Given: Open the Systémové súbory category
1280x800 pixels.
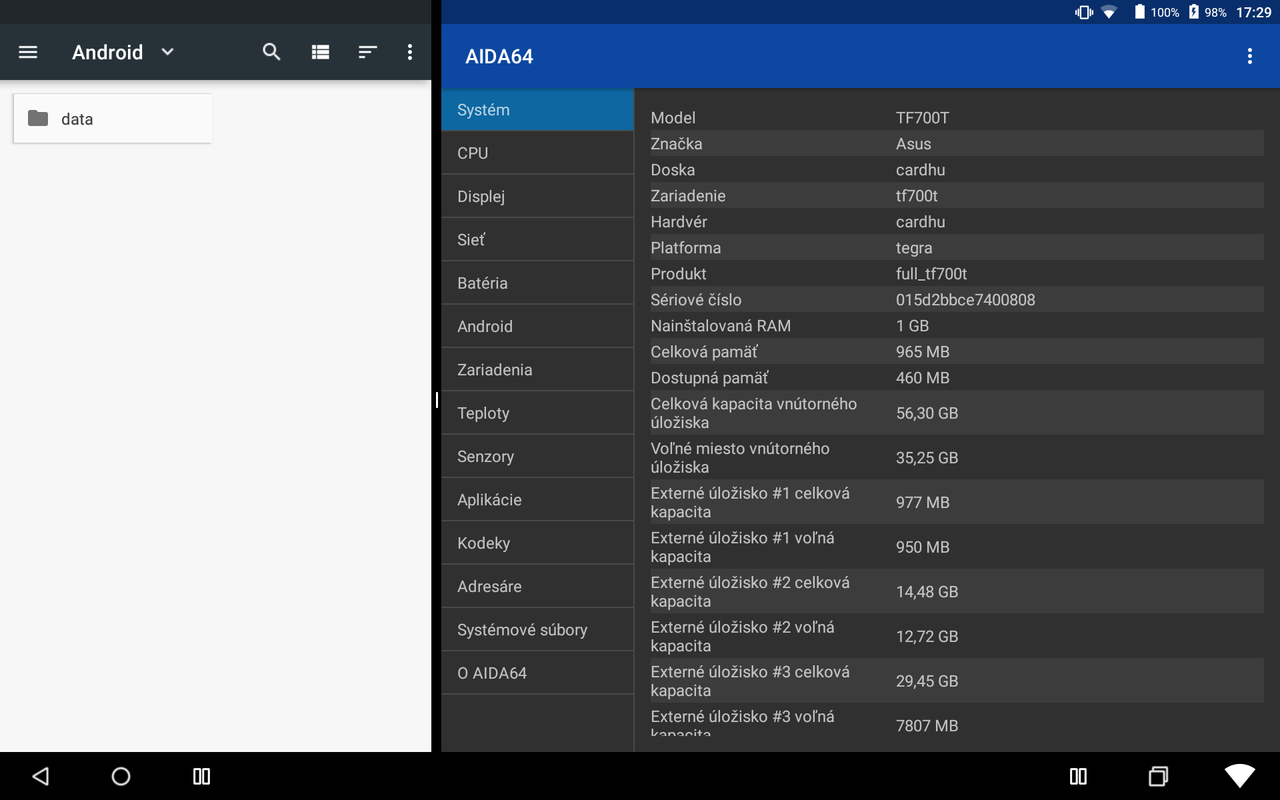Looking at the screenshot, I should 537,630.
